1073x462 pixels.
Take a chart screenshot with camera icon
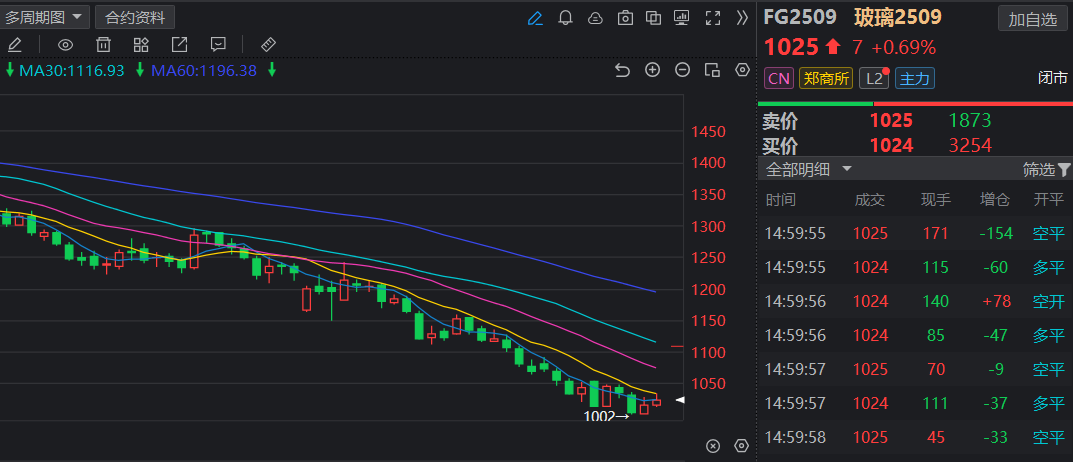(x=625, y=18)
